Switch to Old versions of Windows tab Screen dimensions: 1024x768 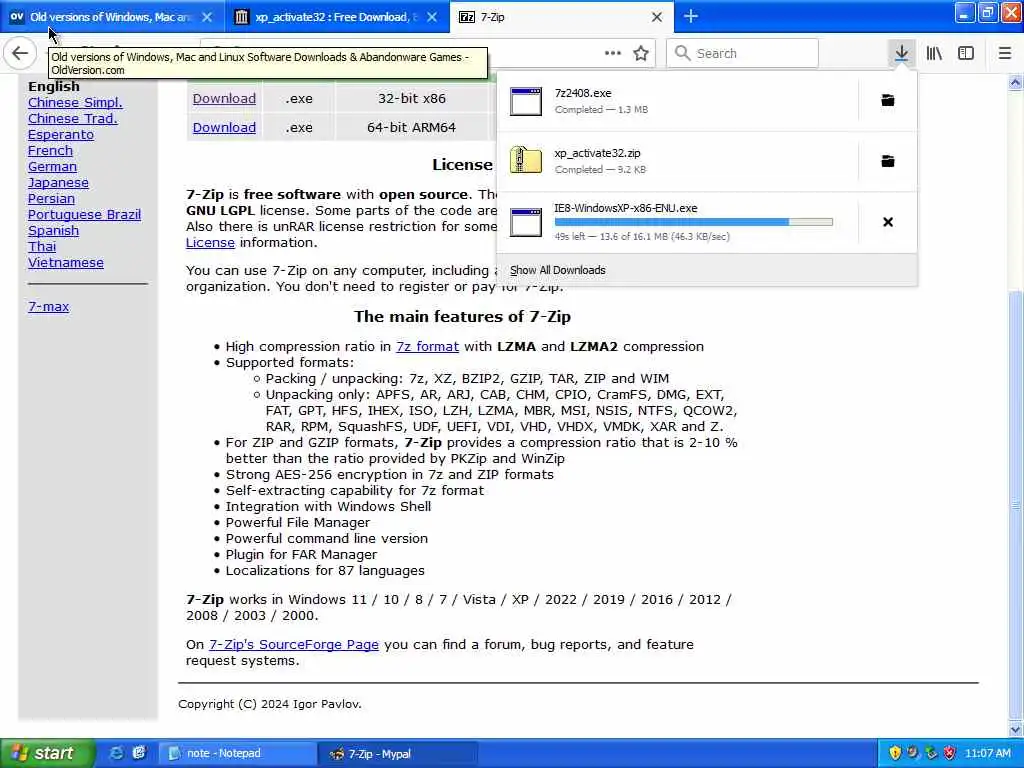(x=111, y=17)
